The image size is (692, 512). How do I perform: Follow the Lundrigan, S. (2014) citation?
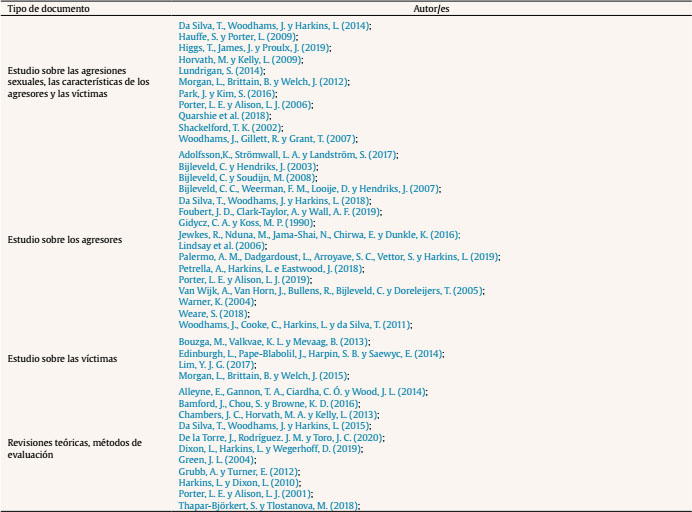221,71
